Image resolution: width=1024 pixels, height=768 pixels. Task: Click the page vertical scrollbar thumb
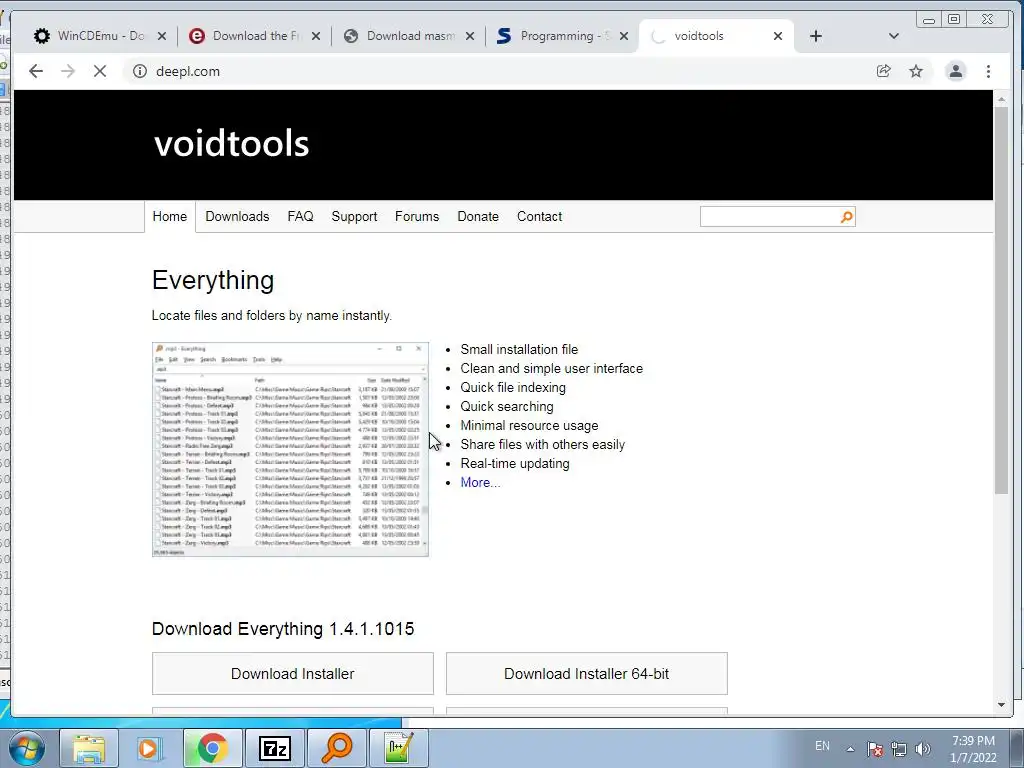1001,299
